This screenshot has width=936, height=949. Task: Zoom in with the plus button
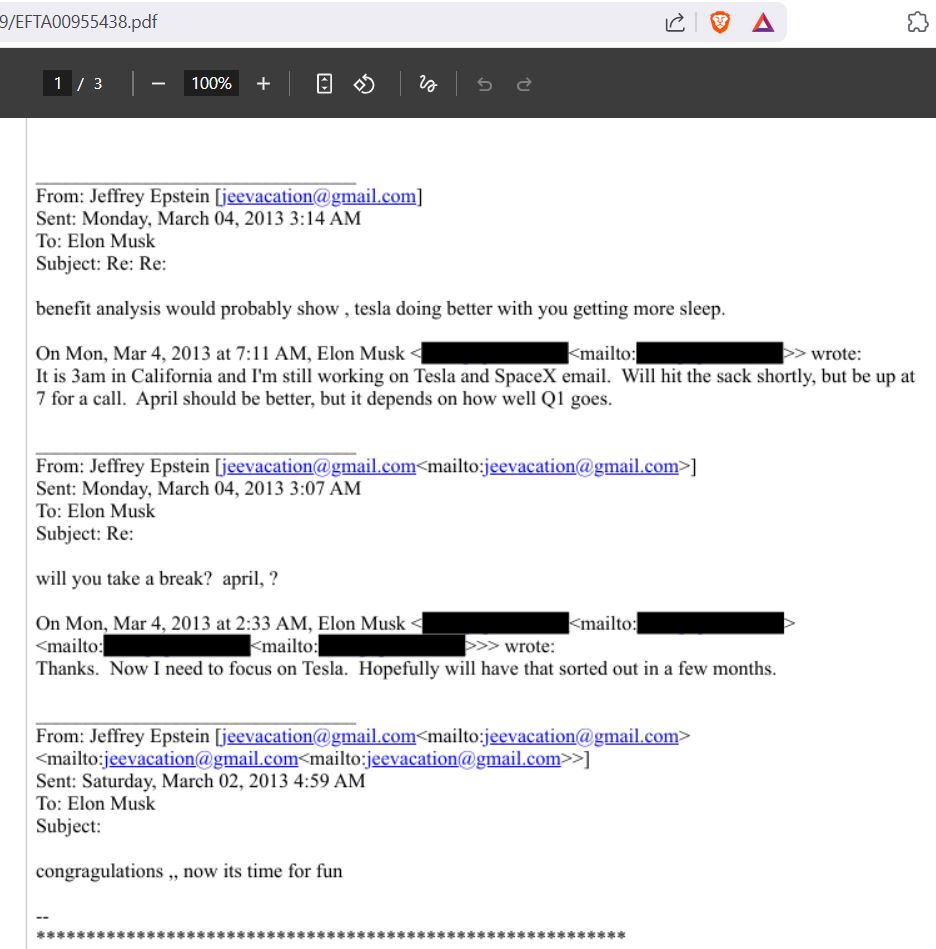coord(263,84)
